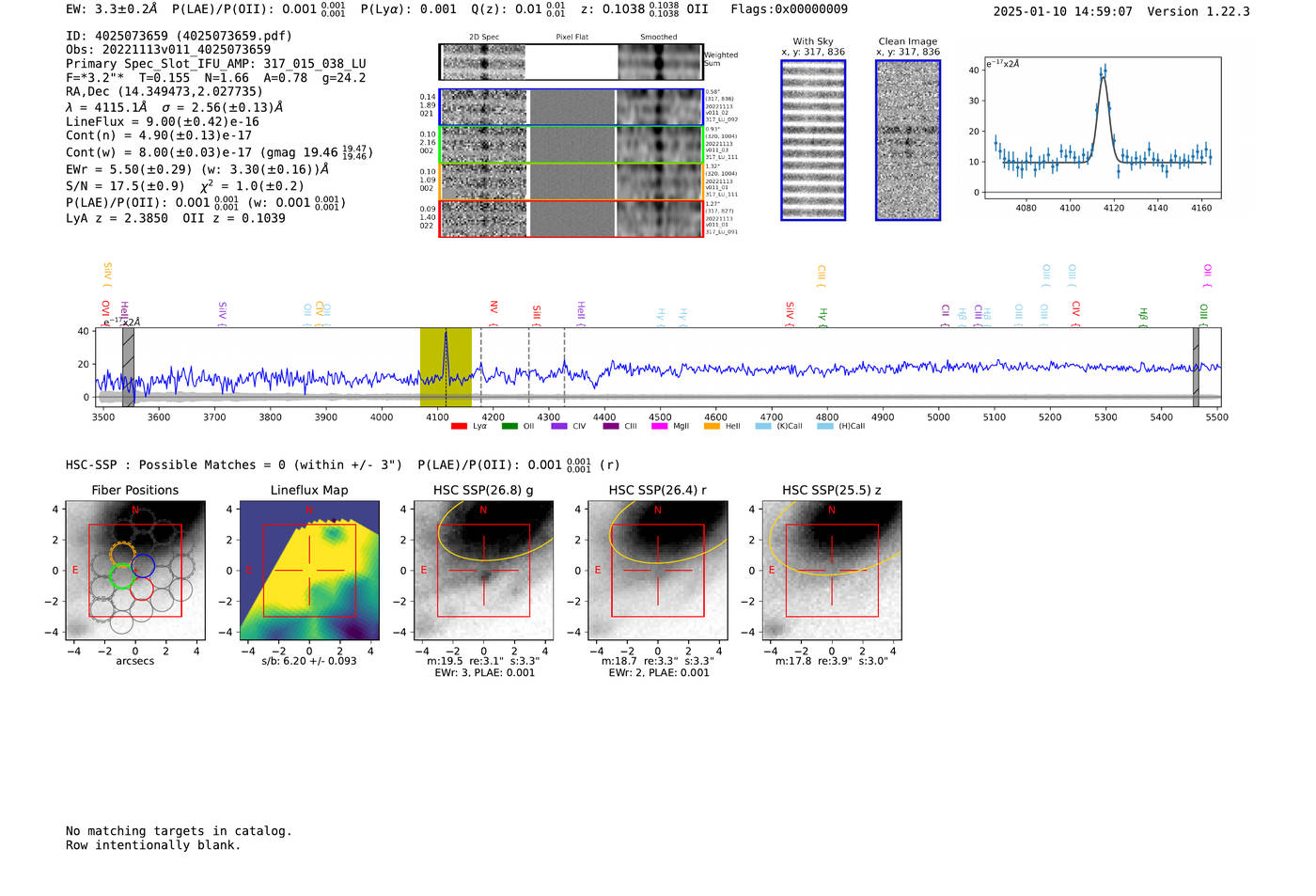Screen dimensions: 1316x896
Task: Select the red-outlined 2D spectrum row
Action: tap(572, 218)
